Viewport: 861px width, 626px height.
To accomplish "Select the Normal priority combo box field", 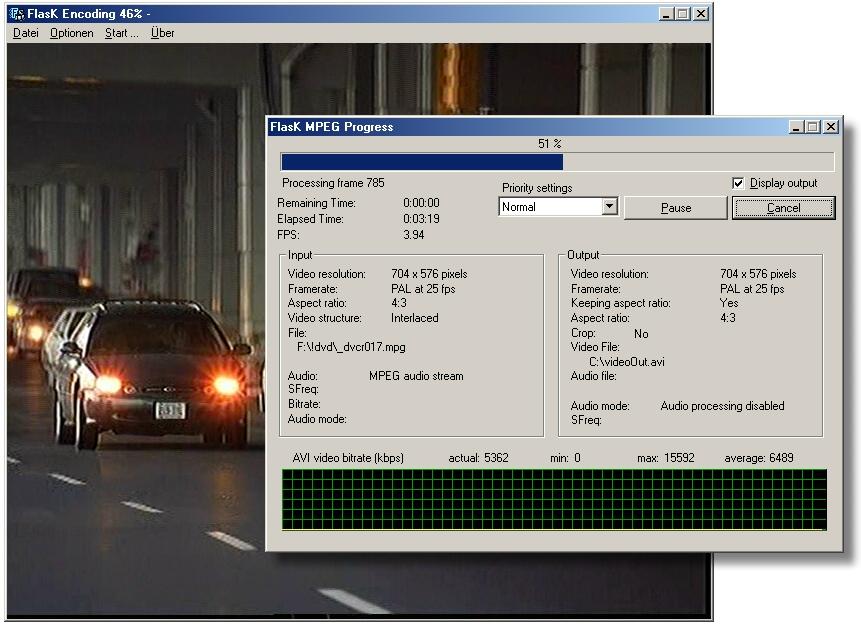I will point(549,207).
